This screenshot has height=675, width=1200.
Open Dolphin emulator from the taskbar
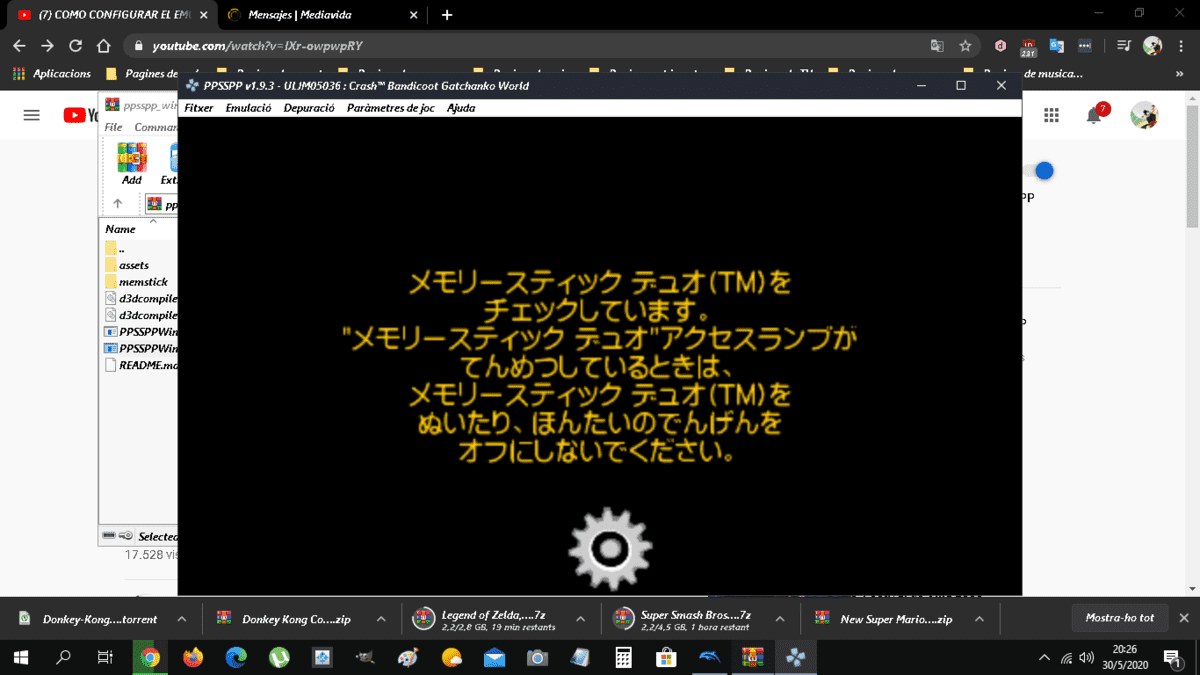pos(709,657)
